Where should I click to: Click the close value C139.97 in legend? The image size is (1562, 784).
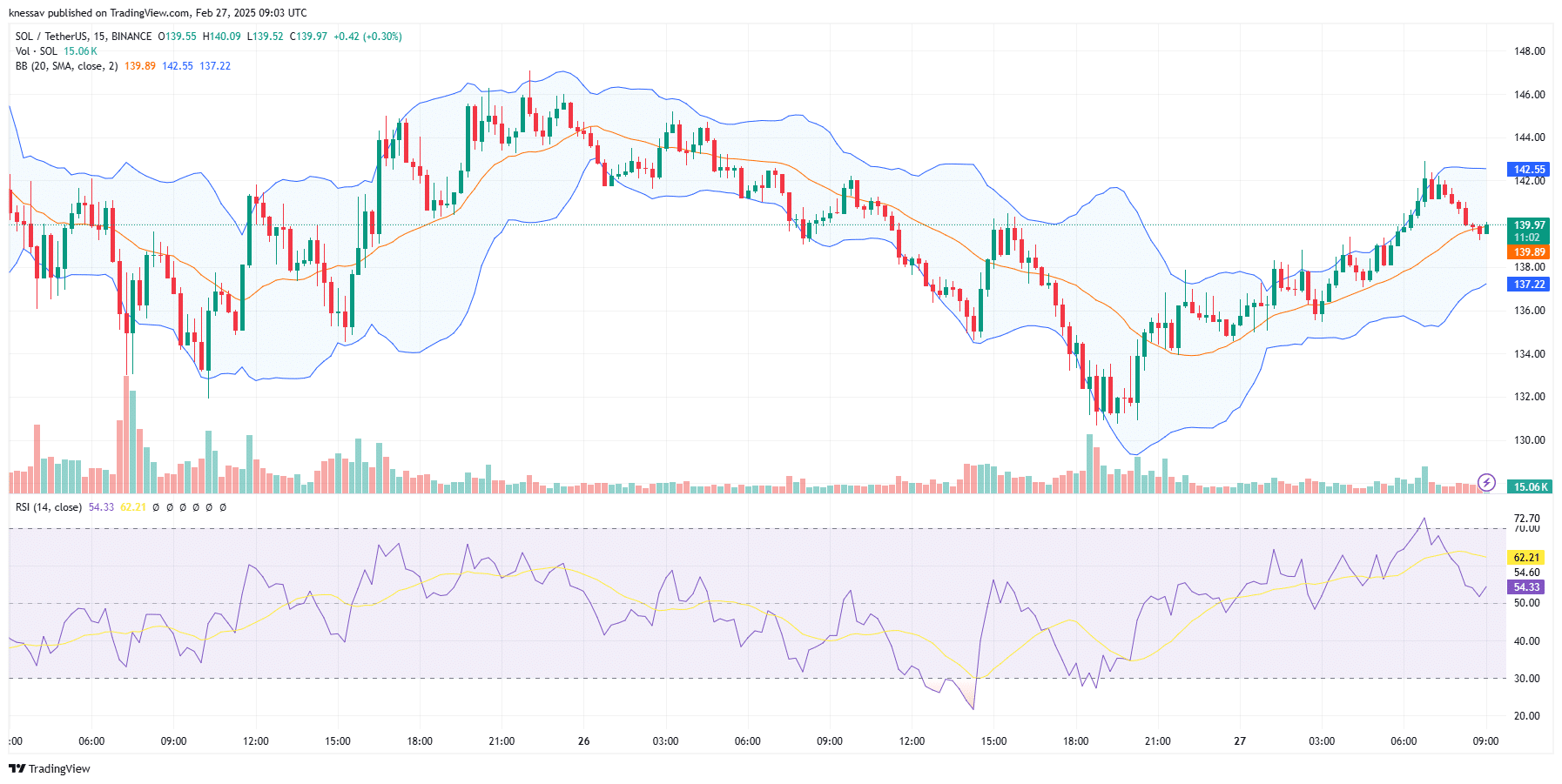(x=309, y=37)
